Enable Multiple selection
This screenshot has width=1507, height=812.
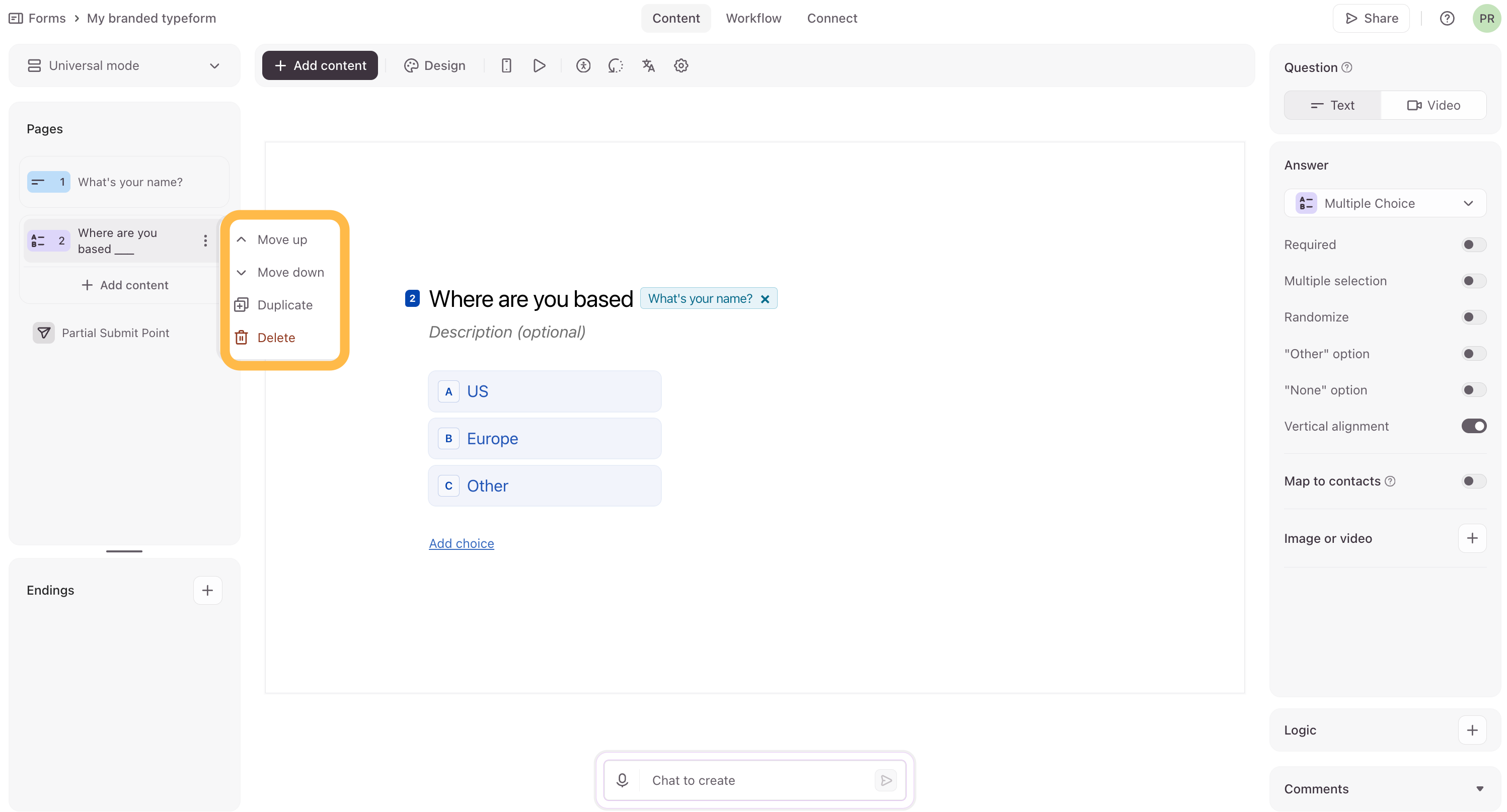tap(1473, 281)
